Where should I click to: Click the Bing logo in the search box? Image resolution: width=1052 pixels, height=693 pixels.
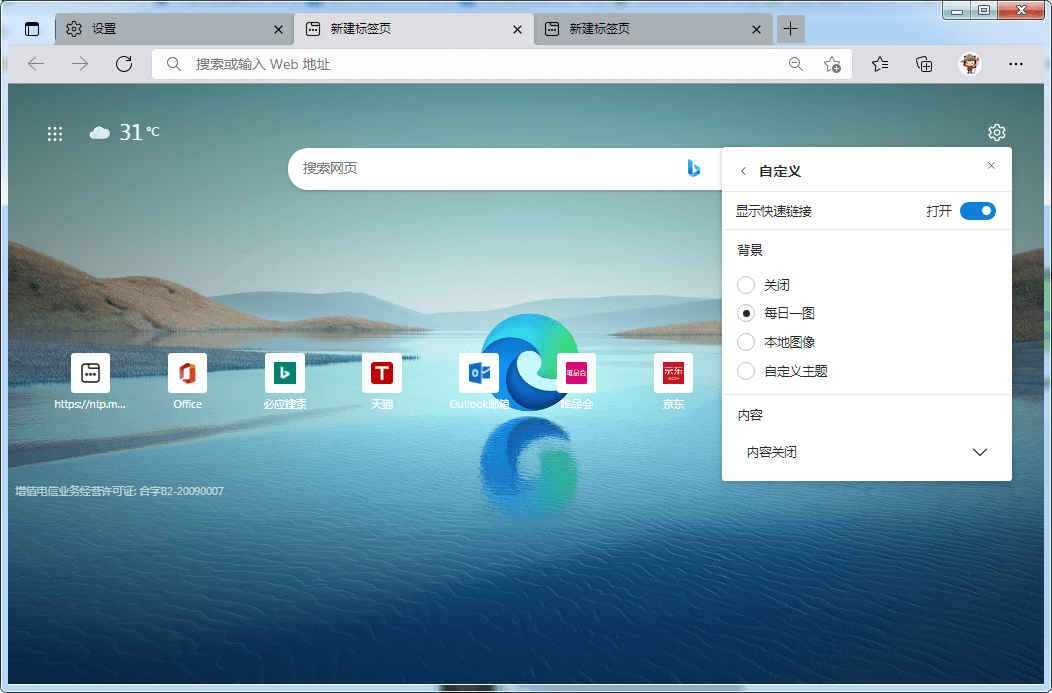(694, 168)
